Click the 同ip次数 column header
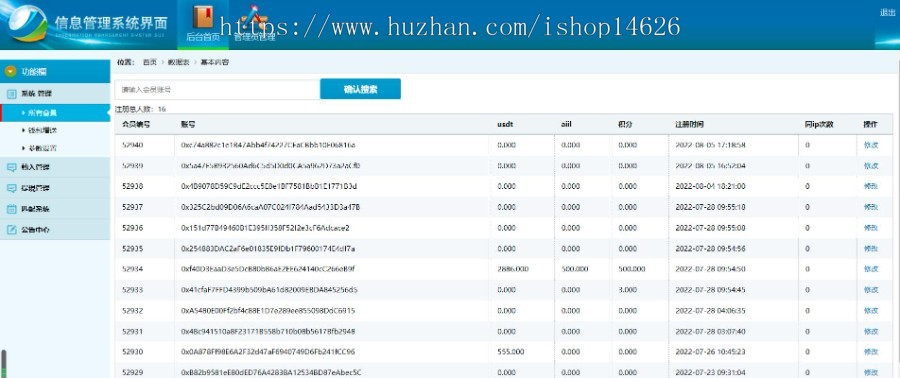Screen dimensions: 900x378 tap(819, 124)
